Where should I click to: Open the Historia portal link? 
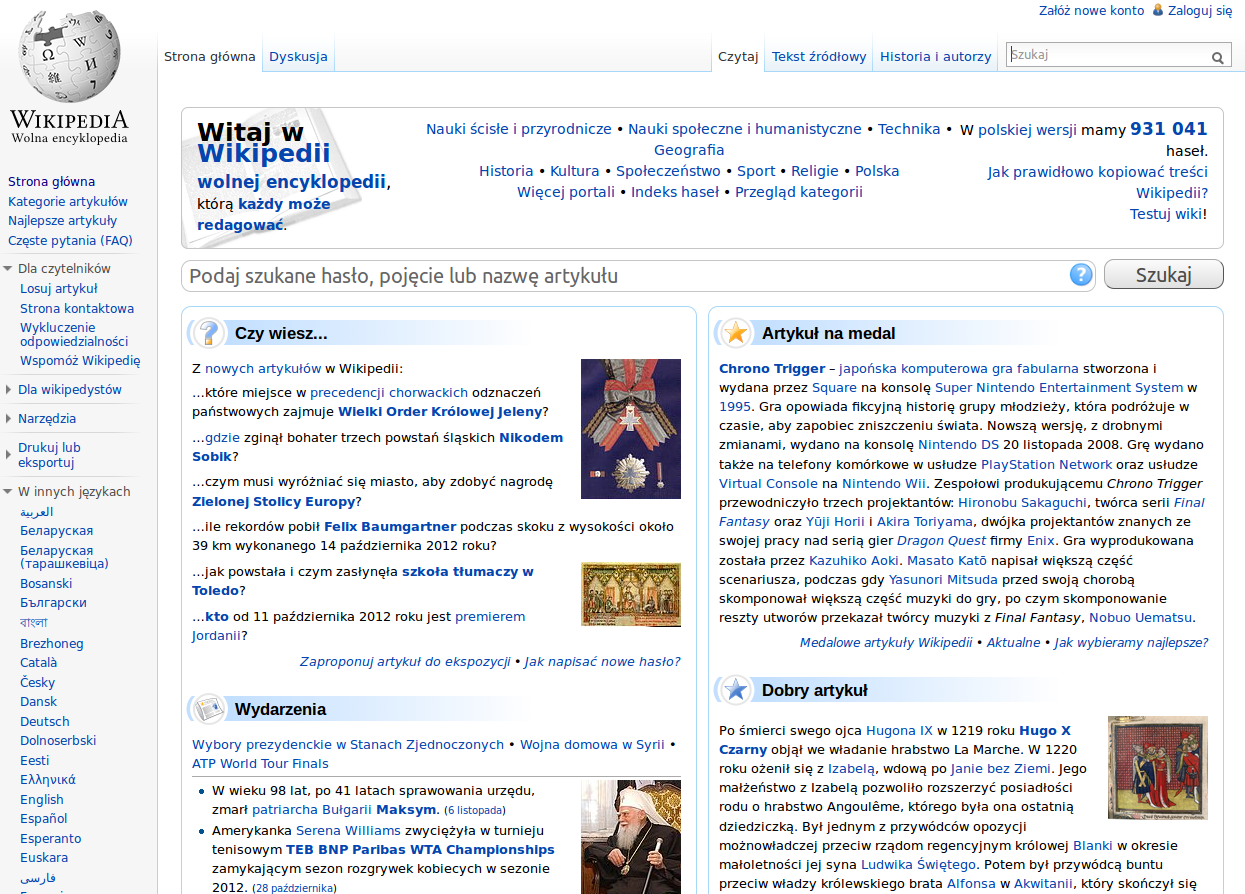click(x=506, y=171)
